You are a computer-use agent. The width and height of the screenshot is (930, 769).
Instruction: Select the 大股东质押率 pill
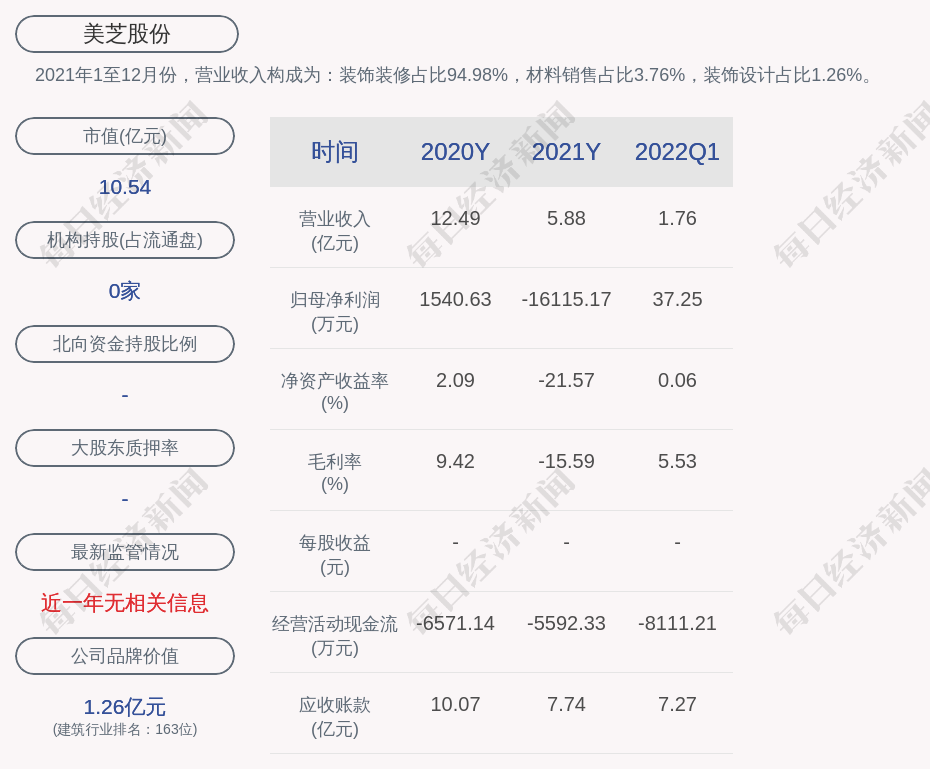[125, 448]
